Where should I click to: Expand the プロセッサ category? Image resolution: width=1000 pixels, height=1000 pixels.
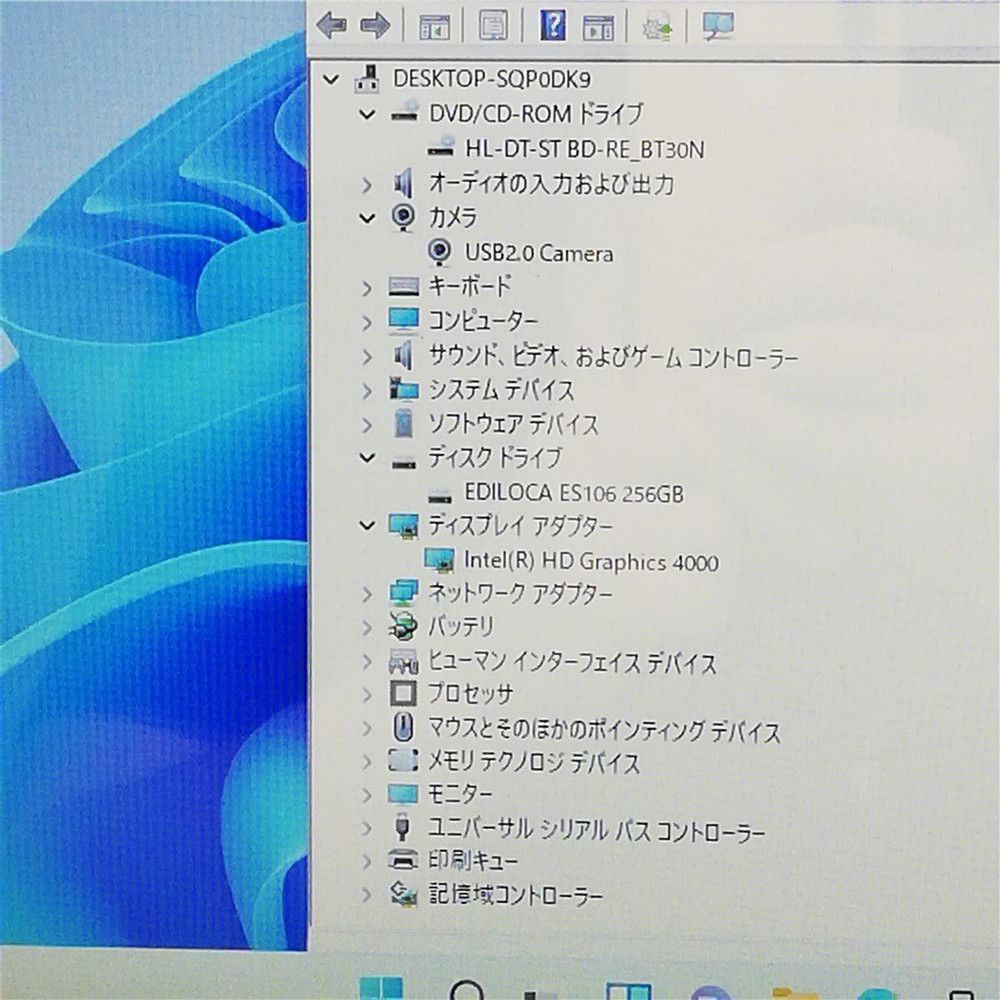(x=367, y=695)
